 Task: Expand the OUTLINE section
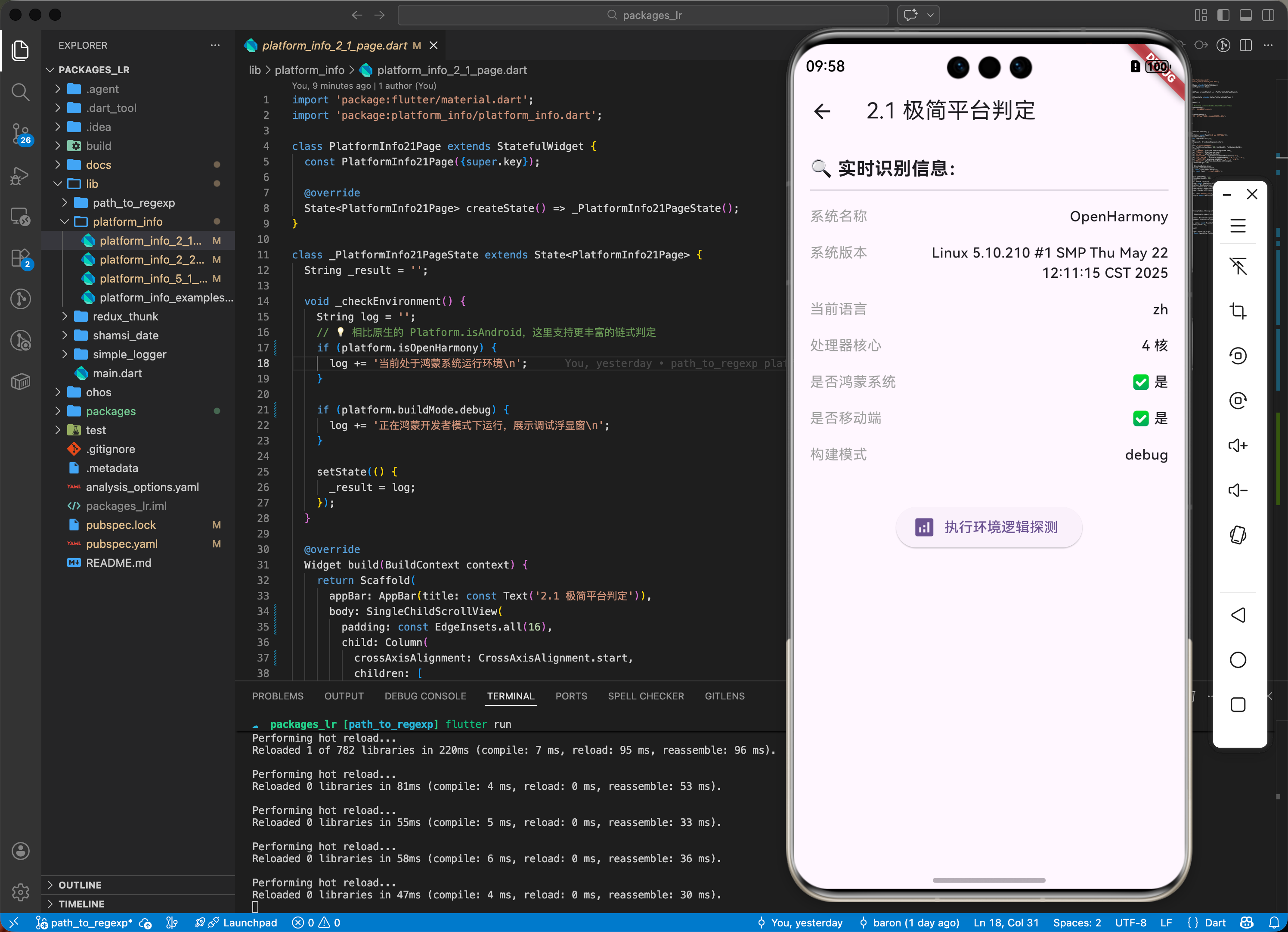pos(80,885)
